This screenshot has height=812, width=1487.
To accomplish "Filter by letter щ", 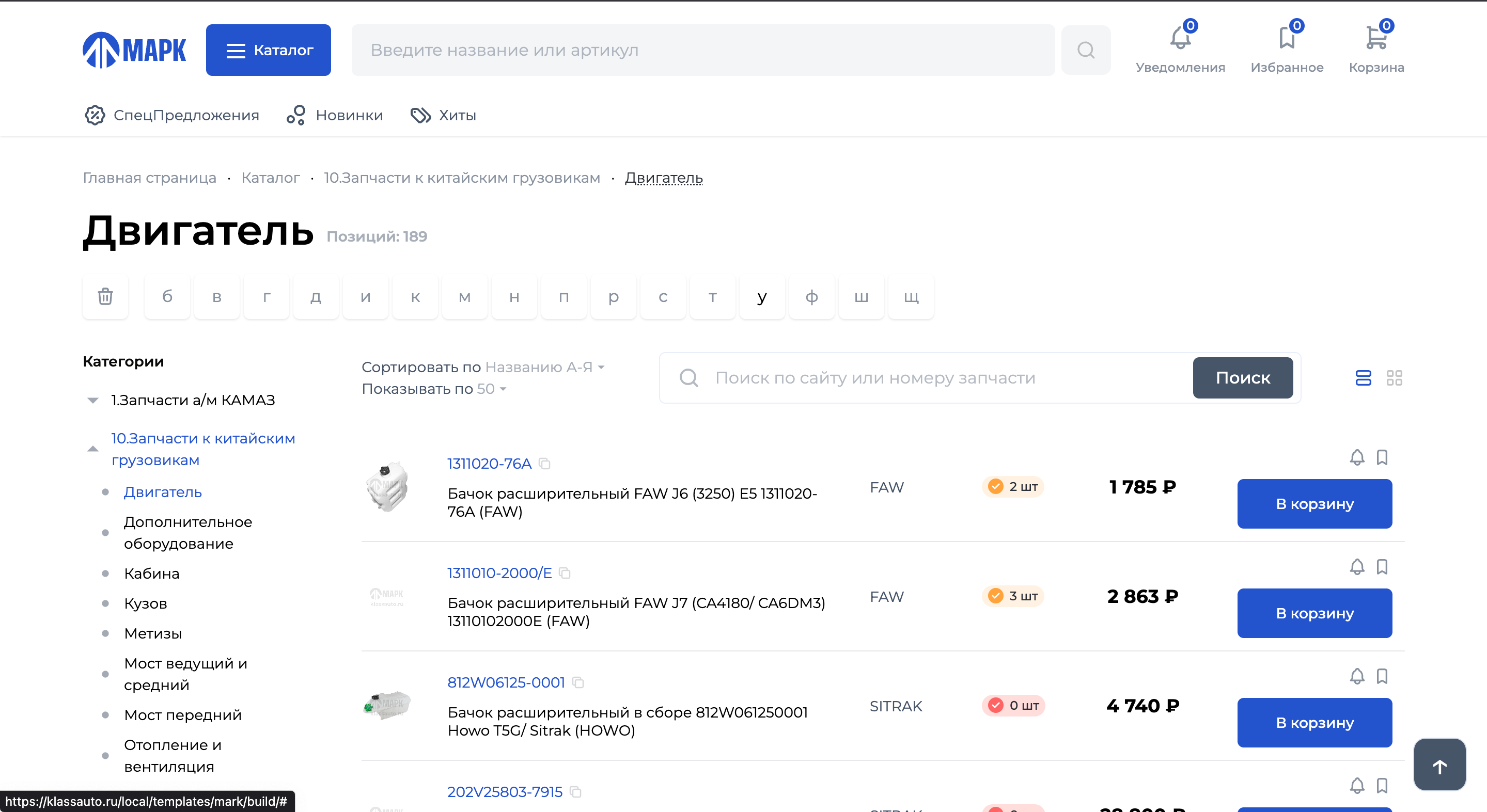I will pyautogui.click(x=911, y=297).
